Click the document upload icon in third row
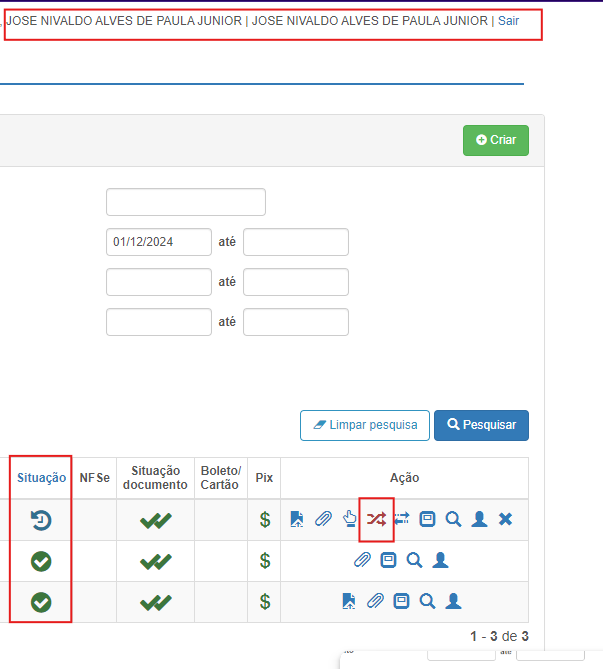 (x=349, y=601)
